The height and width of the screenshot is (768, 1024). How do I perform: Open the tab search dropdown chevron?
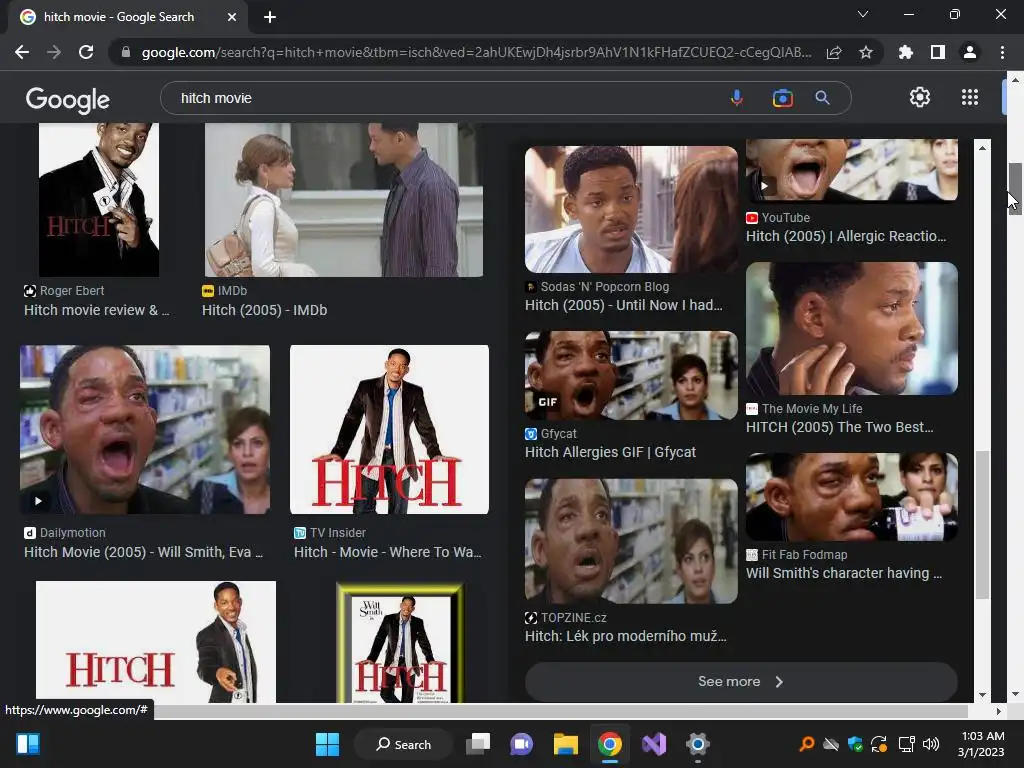[863, 14]
